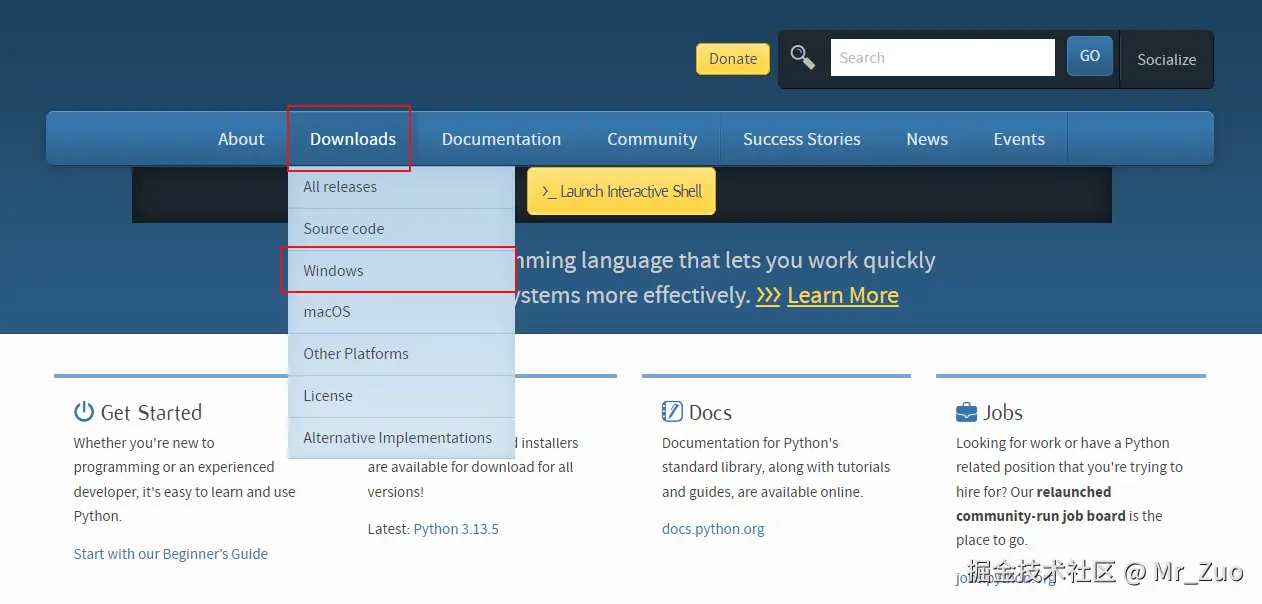Viewport: 1262px width, 604px height.
Task: Open the Community menu
Action: click(652, 139)
